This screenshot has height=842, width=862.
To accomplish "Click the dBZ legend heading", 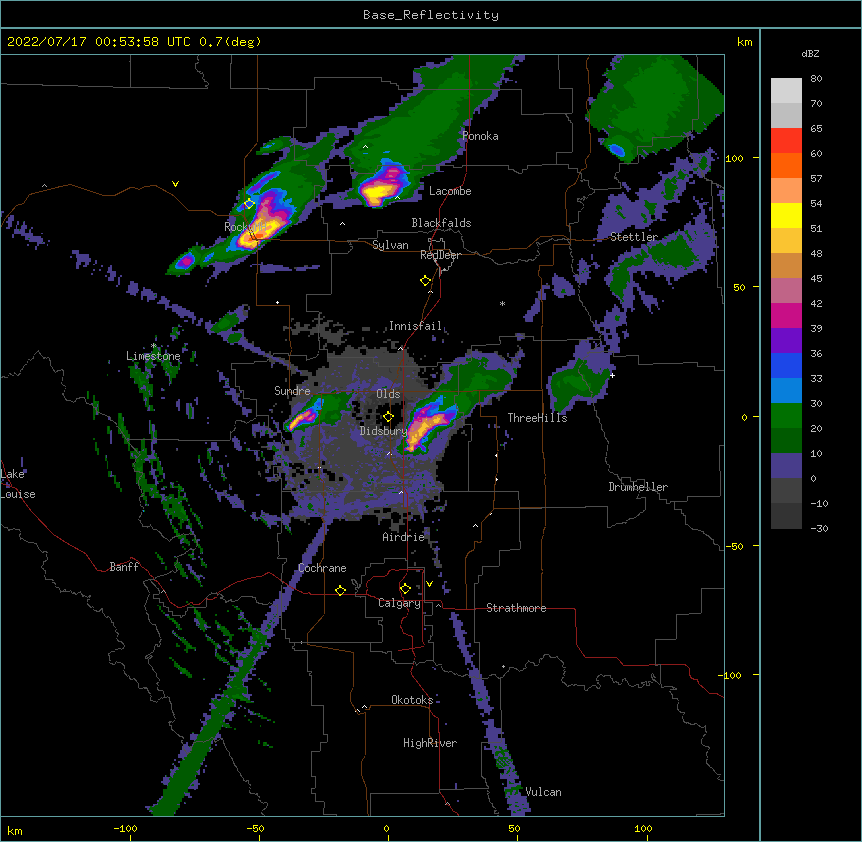I will (810, 53).
